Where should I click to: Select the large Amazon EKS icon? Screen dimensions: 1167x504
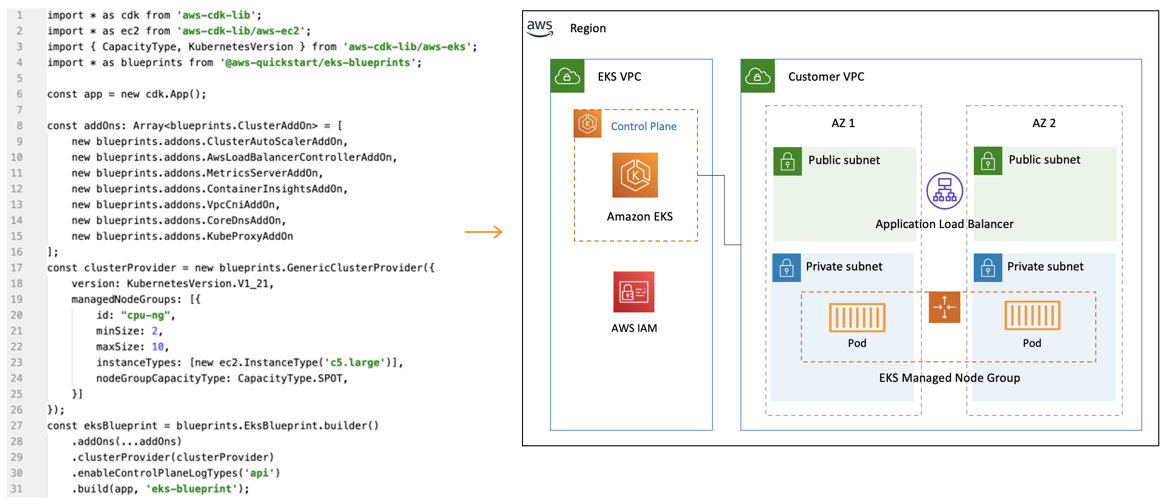635,175
